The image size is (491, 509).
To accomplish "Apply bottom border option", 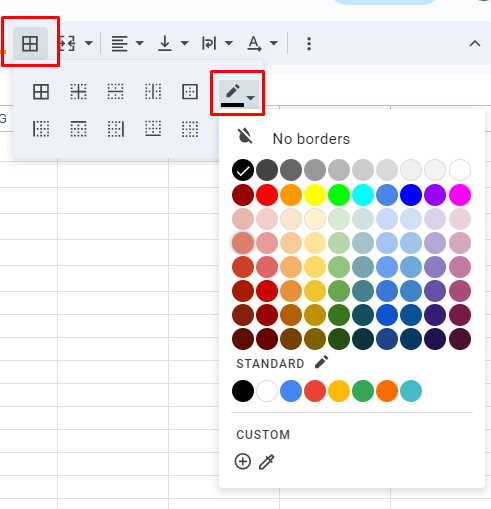I will pos(153,129).
